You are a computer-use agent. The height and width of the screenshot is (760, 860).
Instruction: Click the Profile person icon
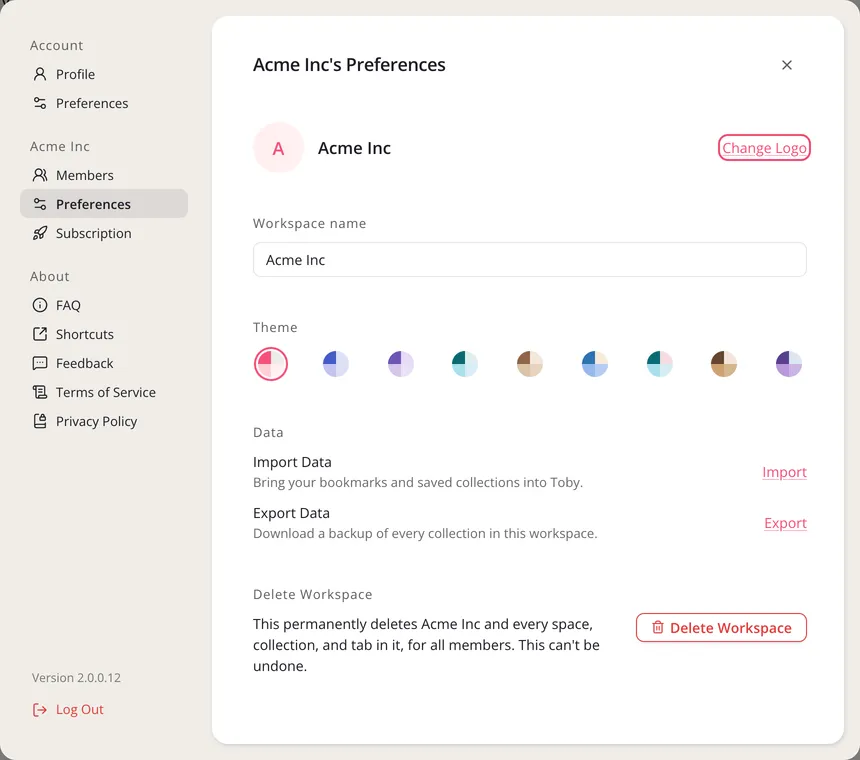40,74
